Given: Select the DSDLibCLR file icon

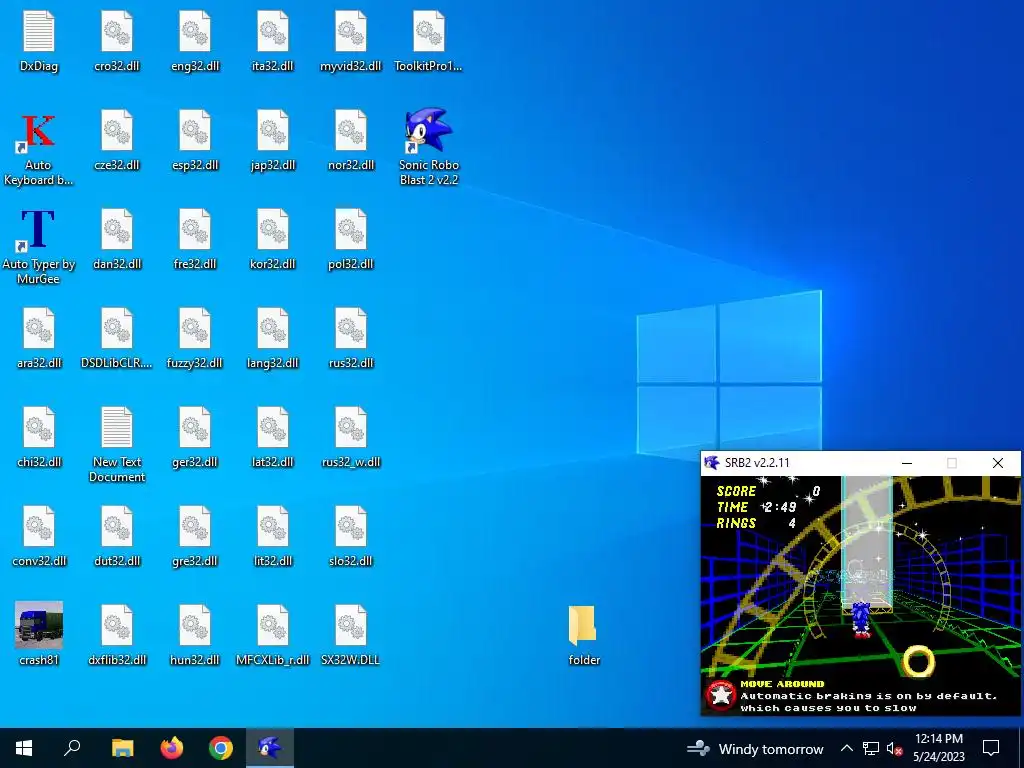Looking at the screenshot, I should pos(117,328).
